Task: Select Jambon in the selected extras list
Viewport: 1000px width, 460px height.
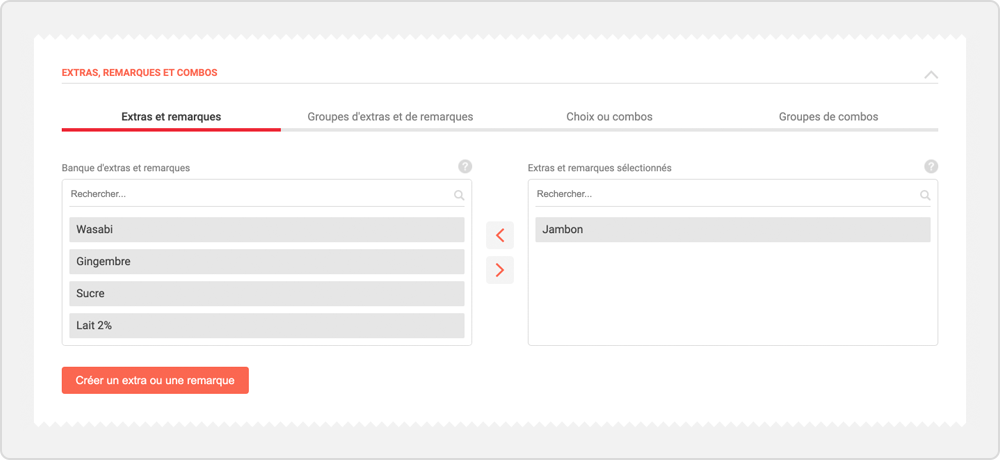Action: pyautogui.click(x=733, y=230)
